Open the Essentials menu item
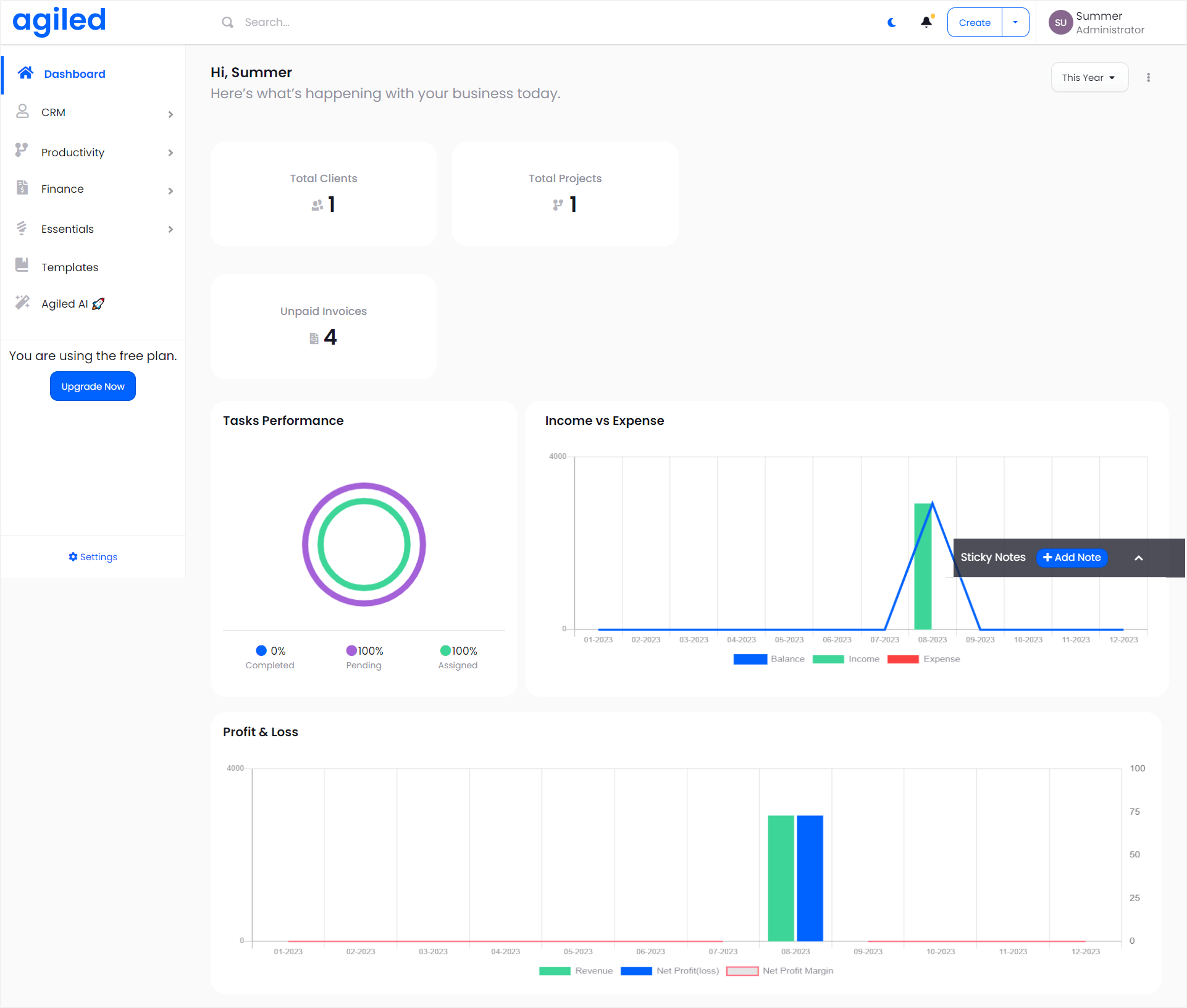 [x=93, y=229]
